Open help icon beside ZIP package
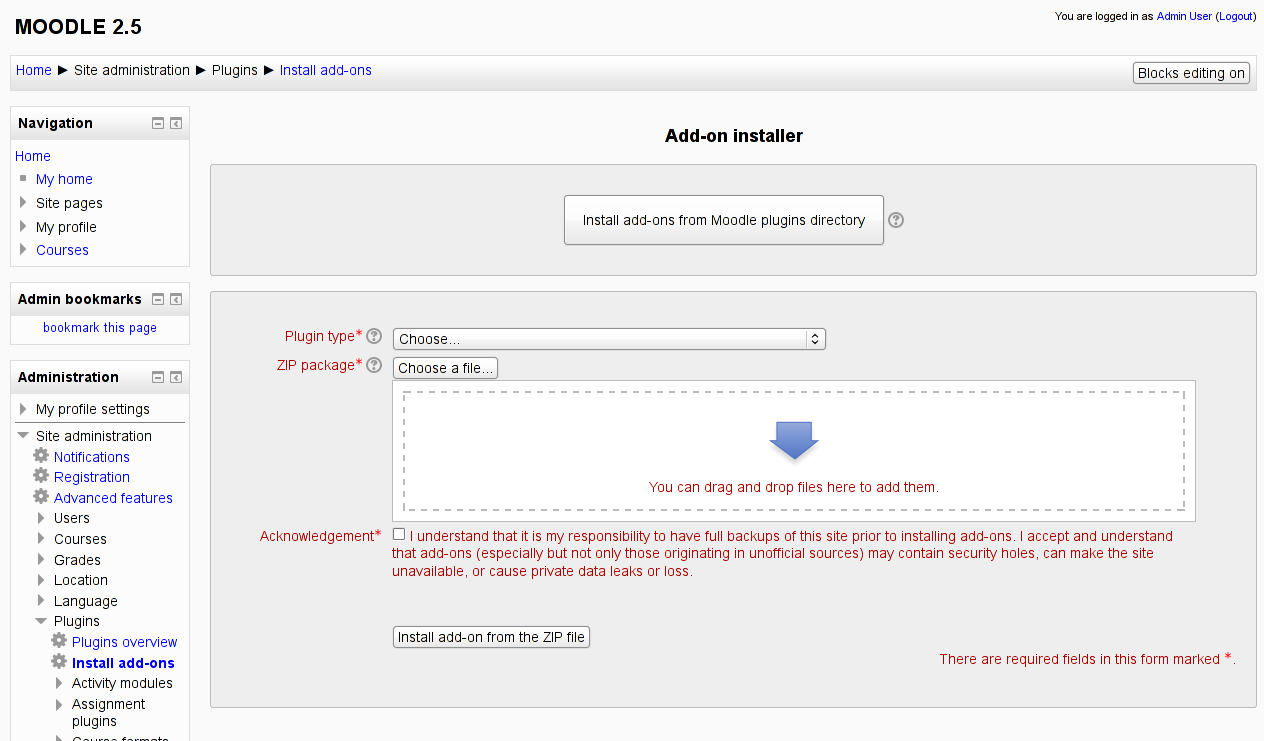1264x741 pixels. 374,365
